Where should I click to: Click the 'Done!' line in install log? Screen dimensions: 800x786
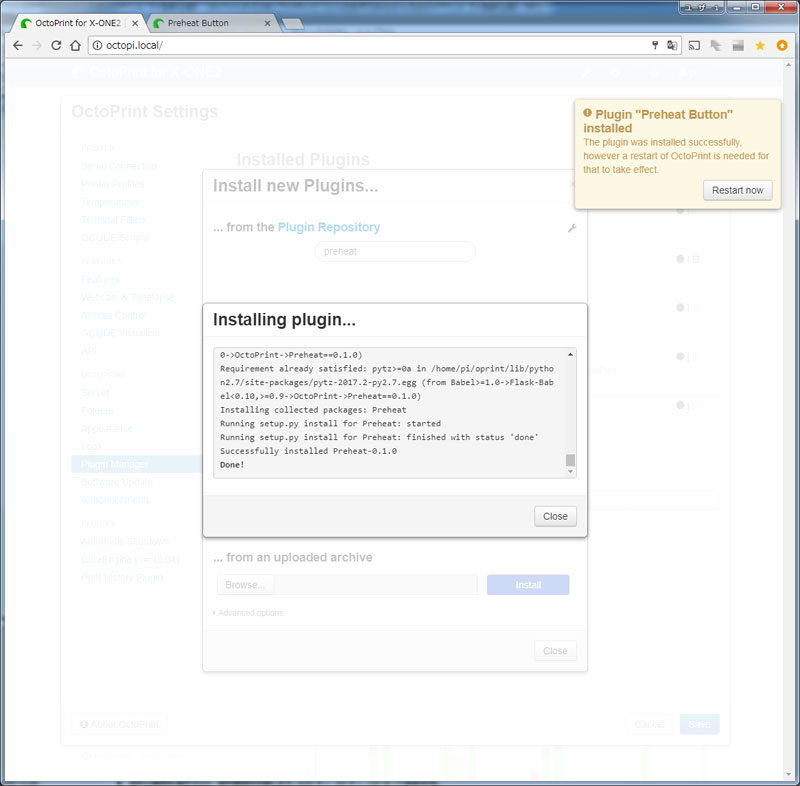point(232,465)
